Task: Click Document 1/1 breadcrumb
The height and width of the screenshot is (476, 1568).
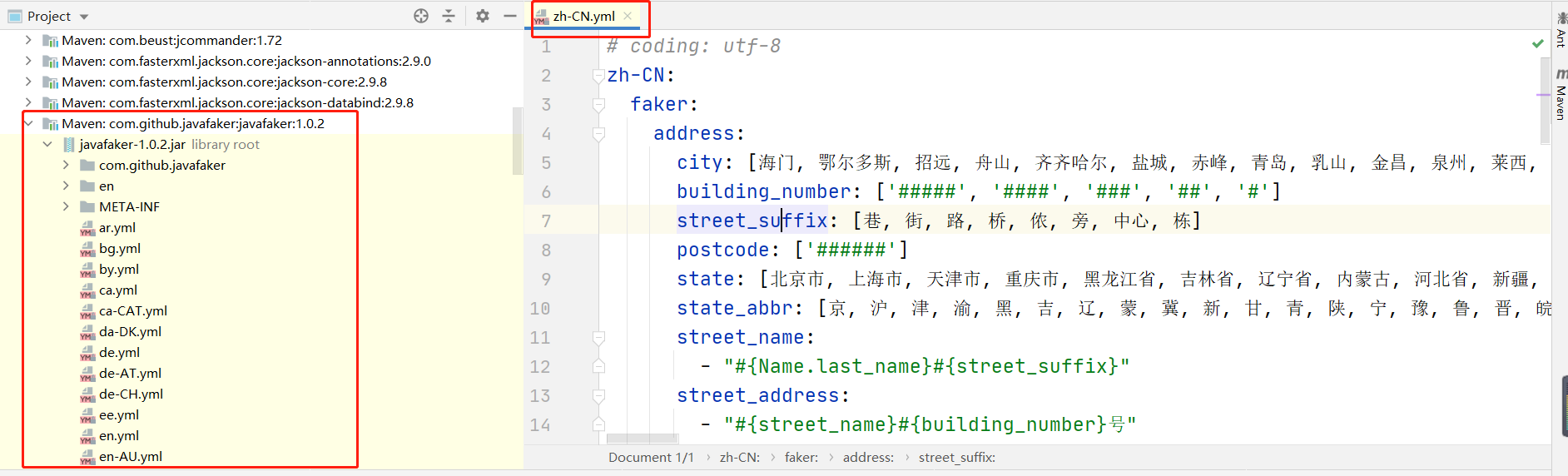Action: click(x=651, y=458)
